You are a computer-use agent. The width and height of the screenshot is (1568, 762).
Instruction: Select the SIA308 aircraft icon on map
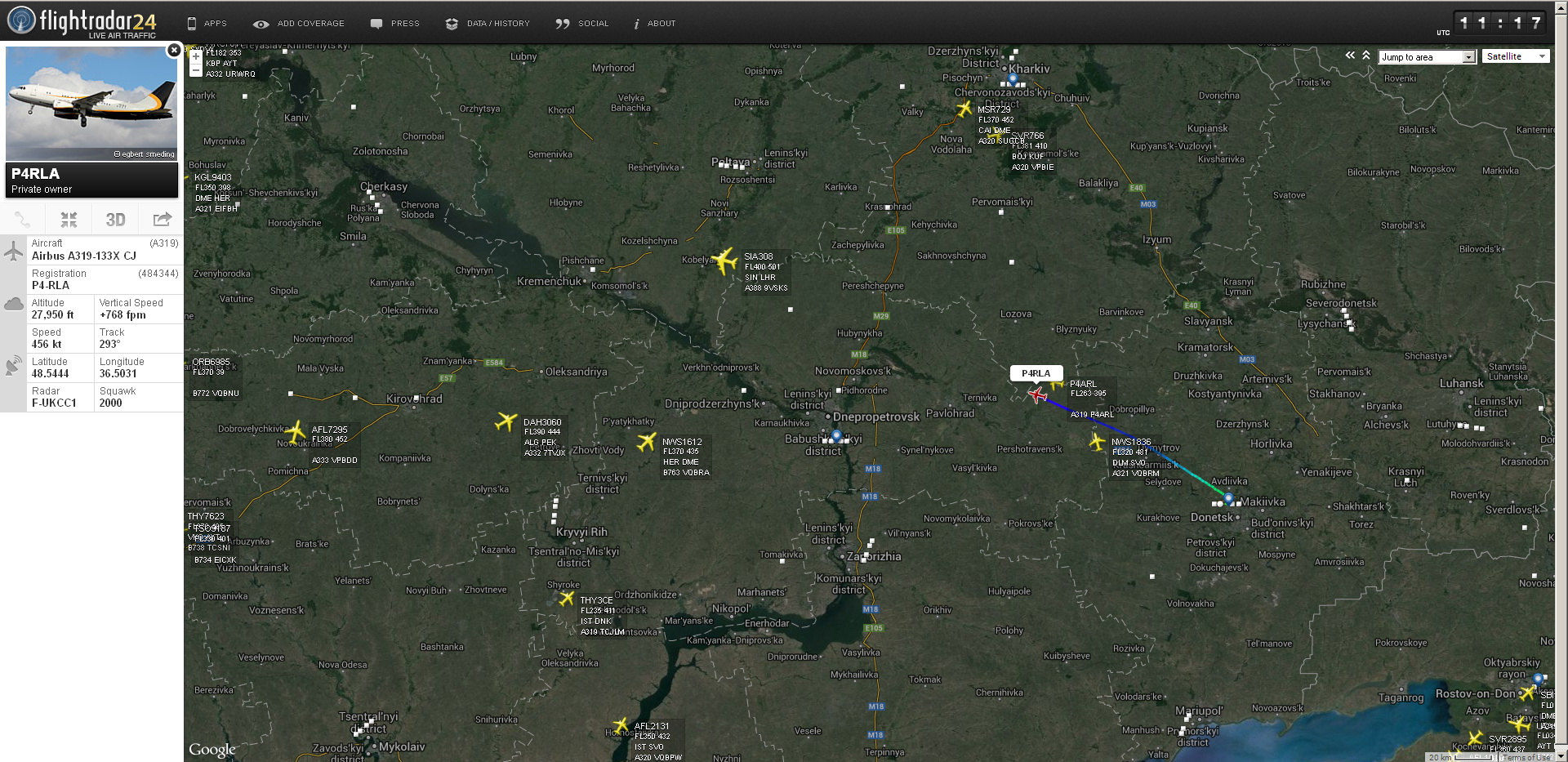tap(724, 261)
